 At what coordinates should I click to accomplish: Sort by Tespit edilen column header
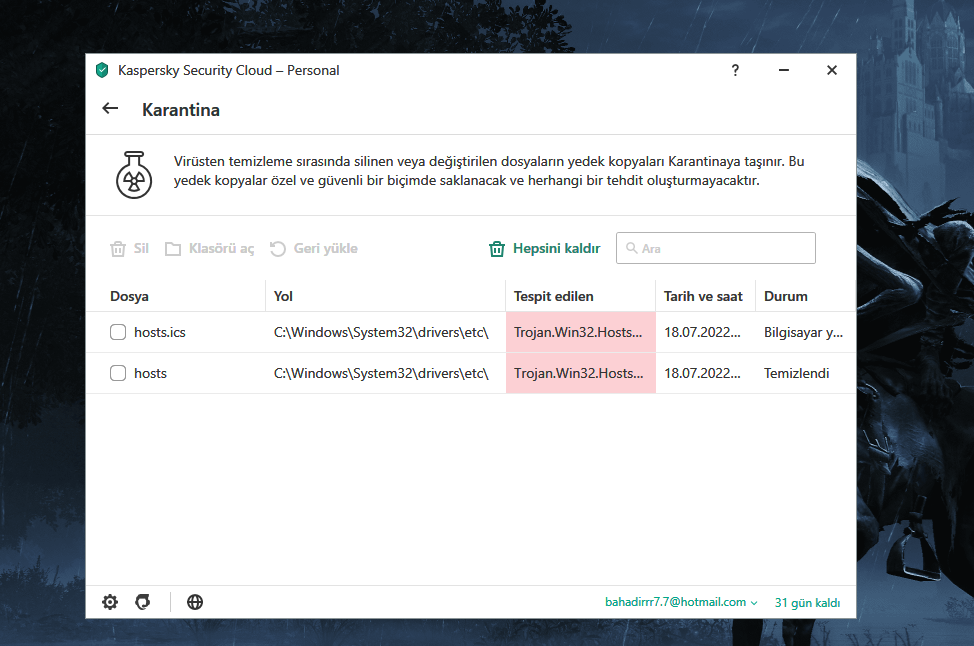pos(553,296)
